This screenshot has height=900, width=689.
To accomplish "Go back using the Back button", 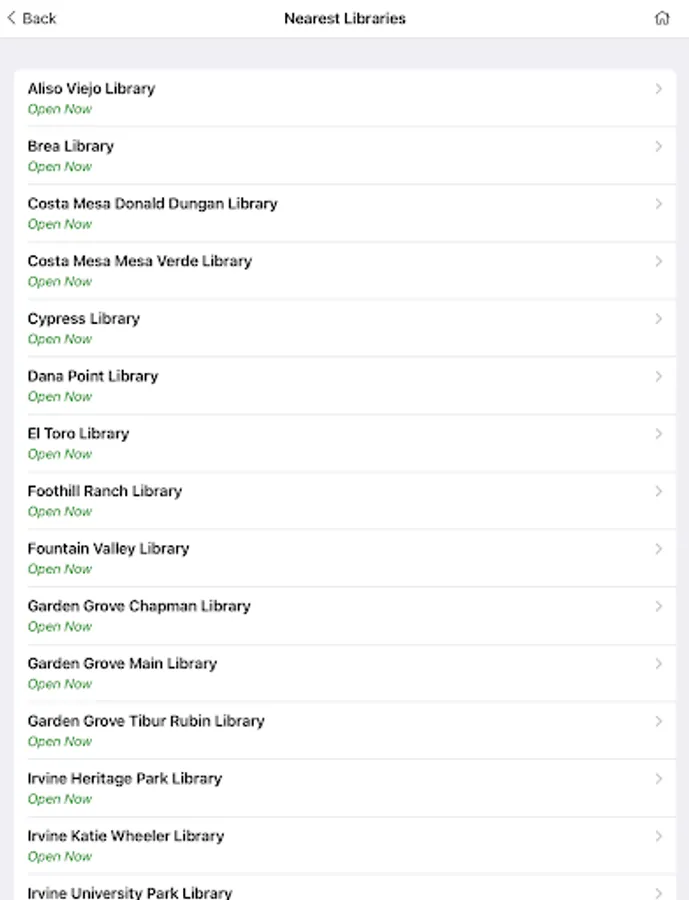I will point(32,18).
